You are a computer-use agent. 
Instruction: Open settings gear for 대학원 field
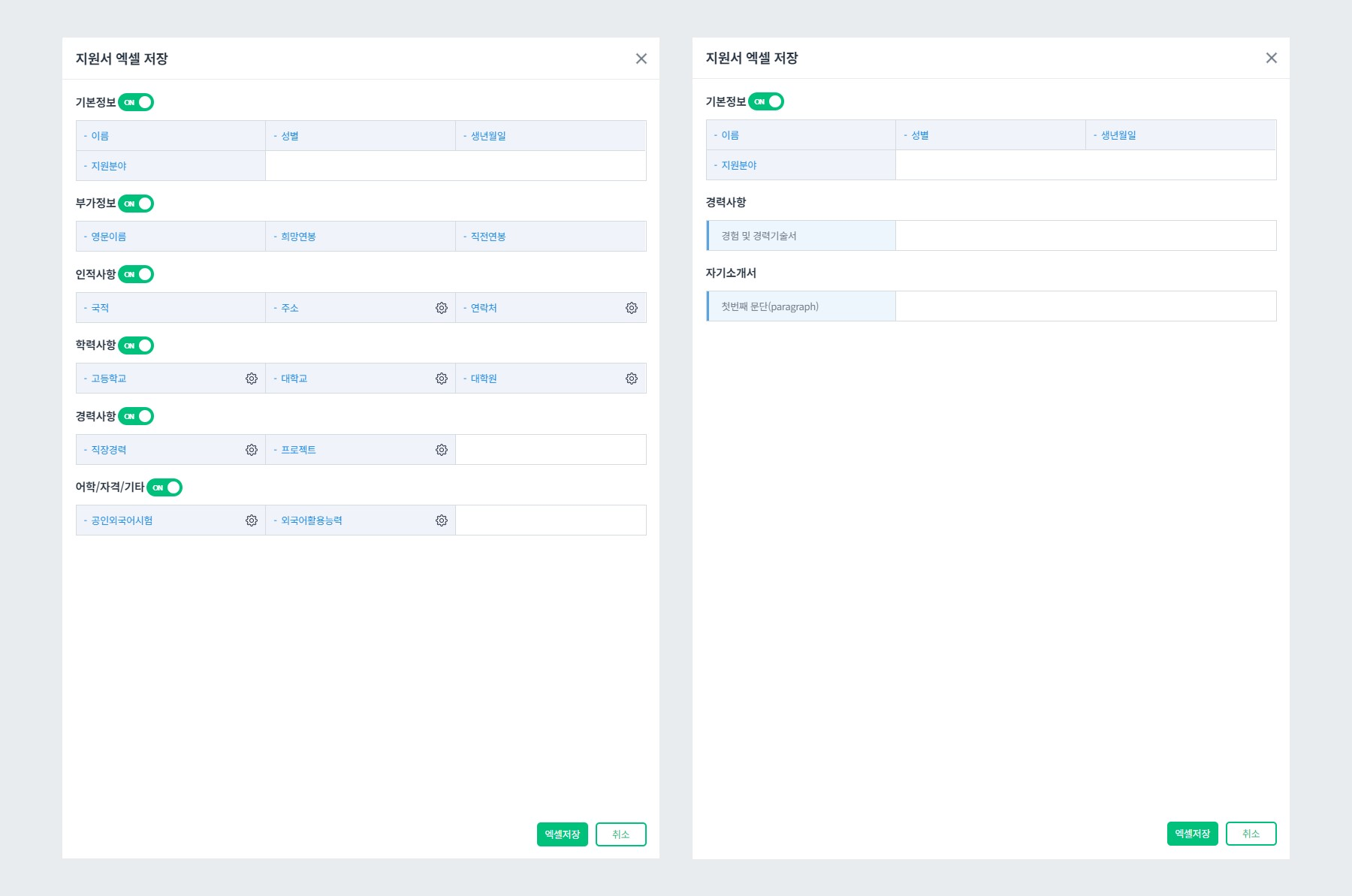point(632,379)
